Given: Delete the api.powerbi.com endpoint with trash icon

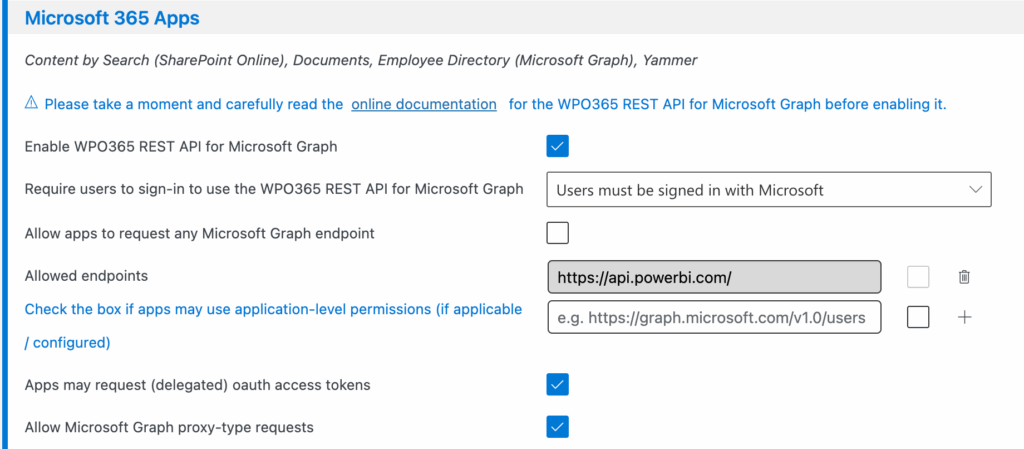Looking at the screenshot, I should pyautogui.click(x=964, y=277).
